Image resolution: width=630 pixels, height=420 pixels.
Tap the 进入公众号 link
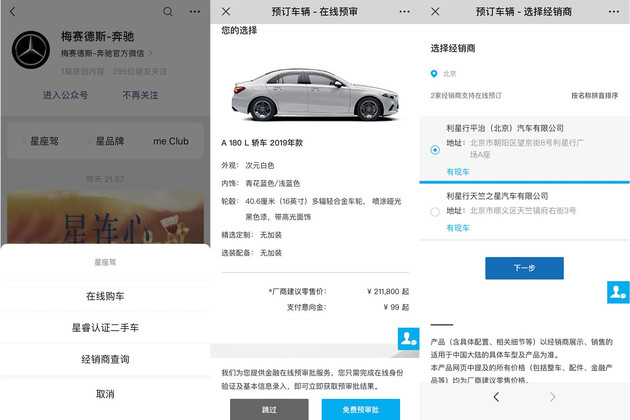tap(65, 95)
